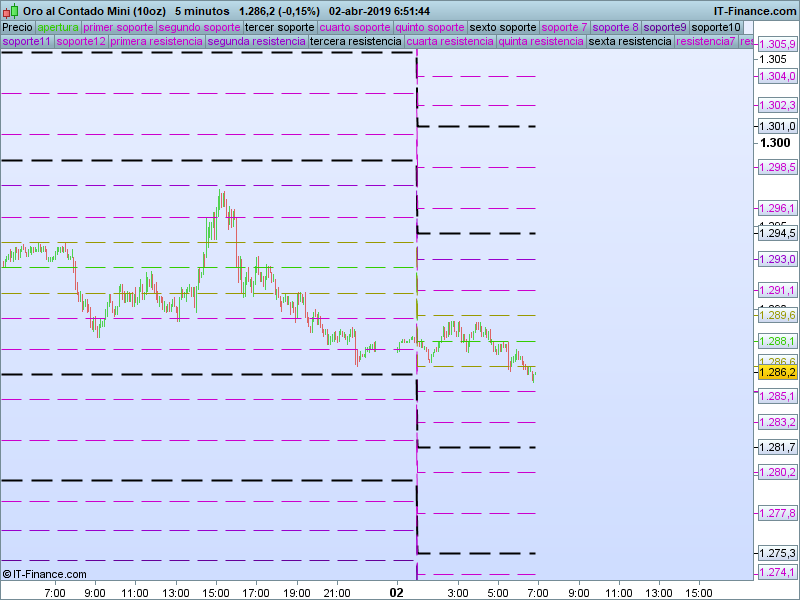This screenshot has height=600, width=800.
Task: Click the © IT-Finance.com watermark at bottom left
Action: click(44, 574)
